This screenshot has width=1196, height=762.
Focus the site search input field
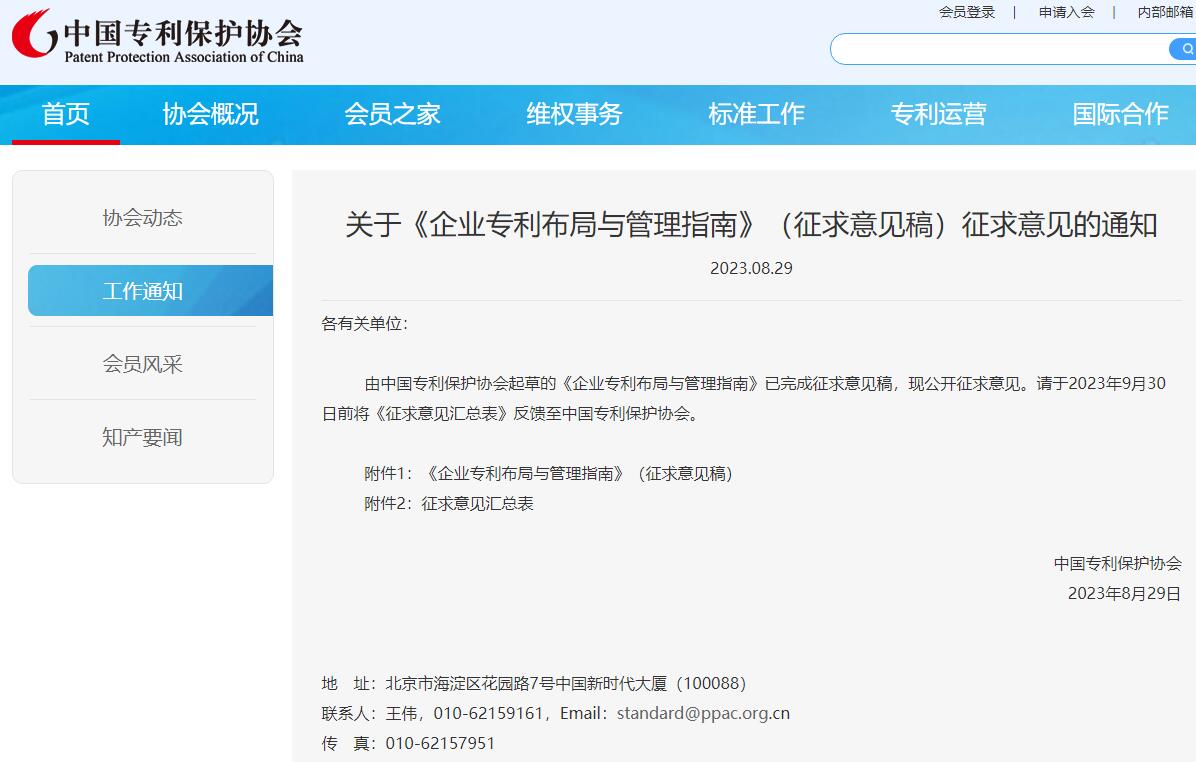point(995,49)
